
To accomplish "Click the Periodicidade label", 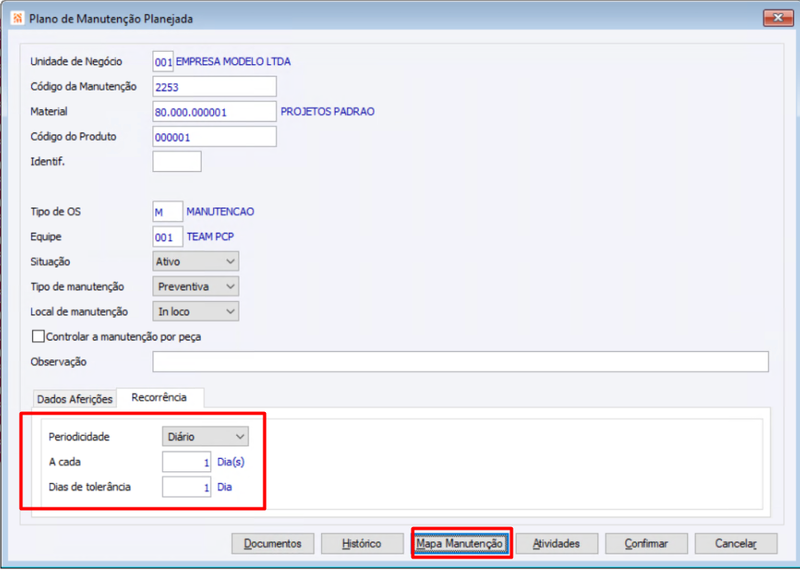I will 79,437.
